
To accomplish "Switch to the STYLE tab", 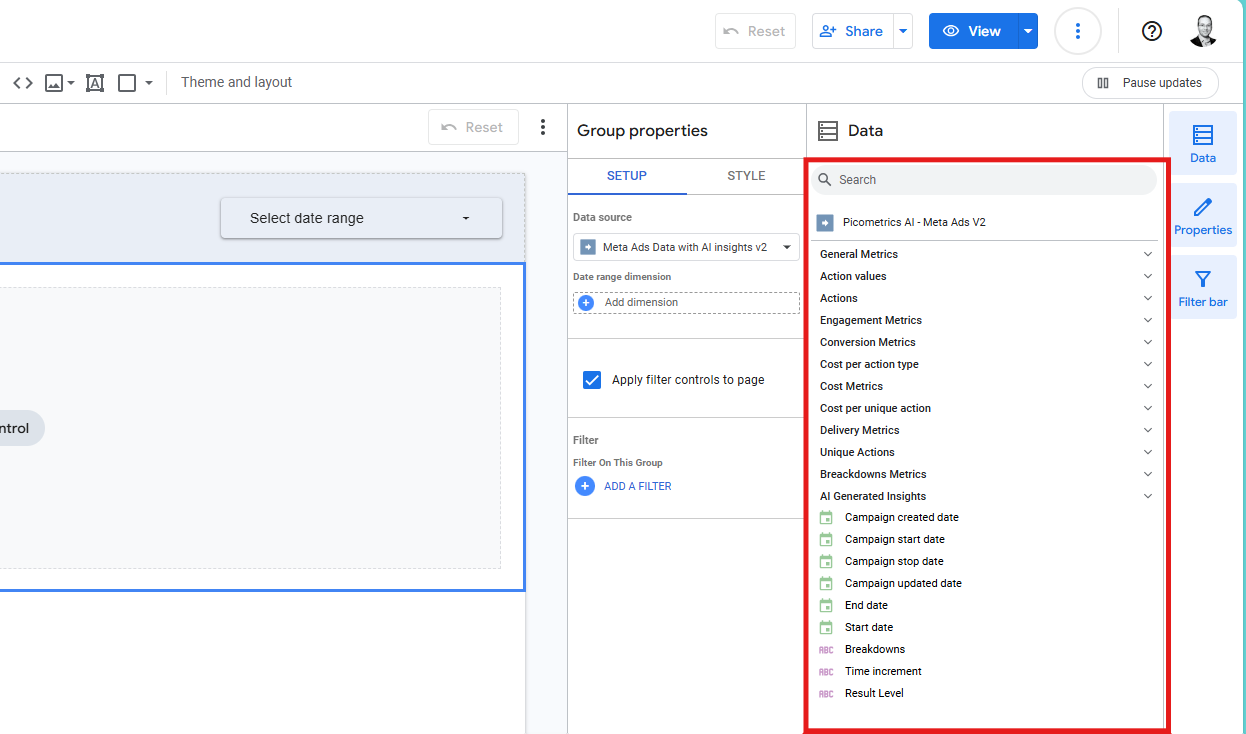I will (746, 176).
